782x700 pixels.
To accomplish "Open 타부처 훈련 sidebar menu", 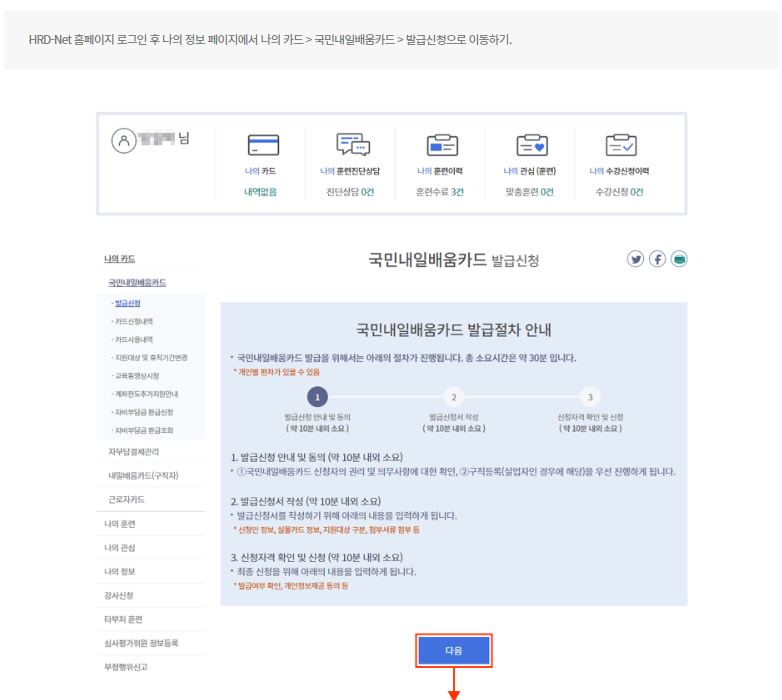I will 123,620.
